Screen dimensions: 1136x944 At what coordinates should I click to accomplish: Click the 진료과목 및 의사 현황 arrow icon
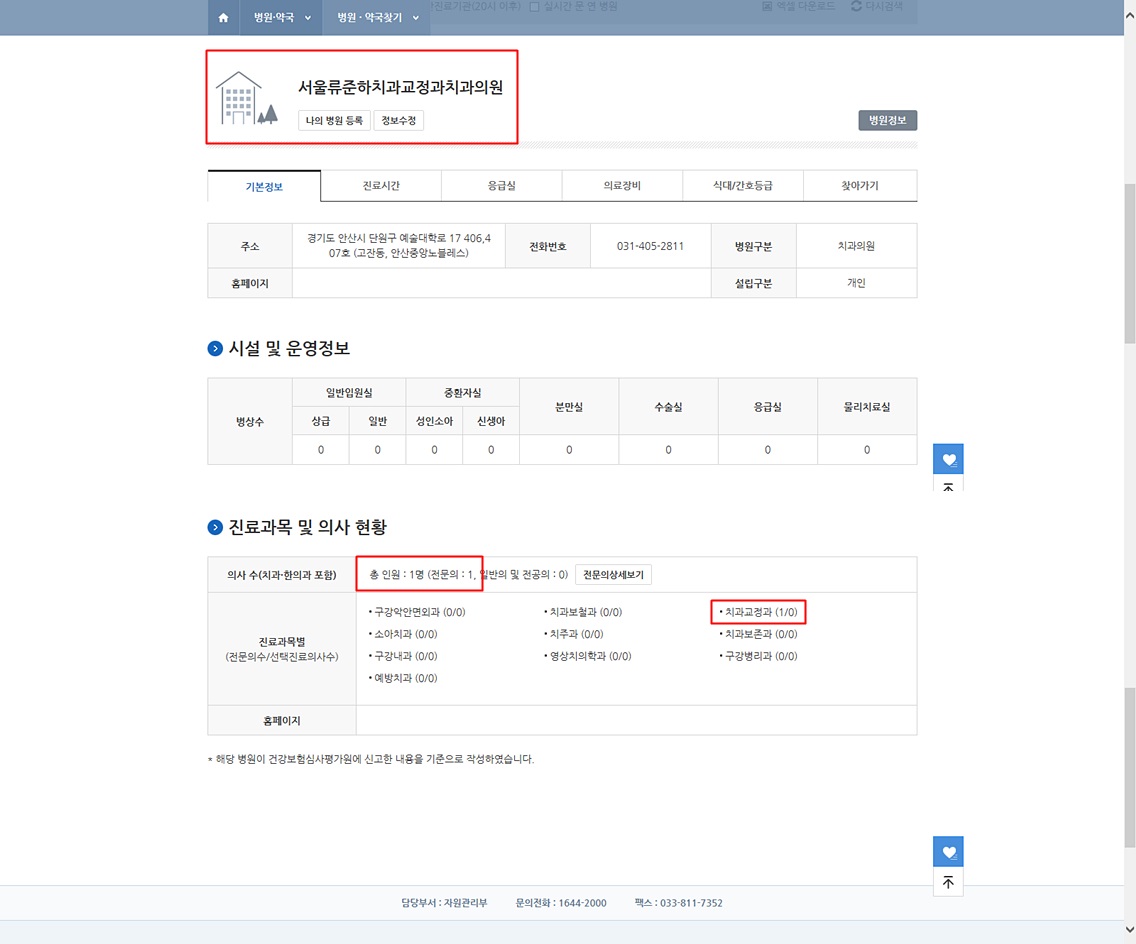[215, 527]
